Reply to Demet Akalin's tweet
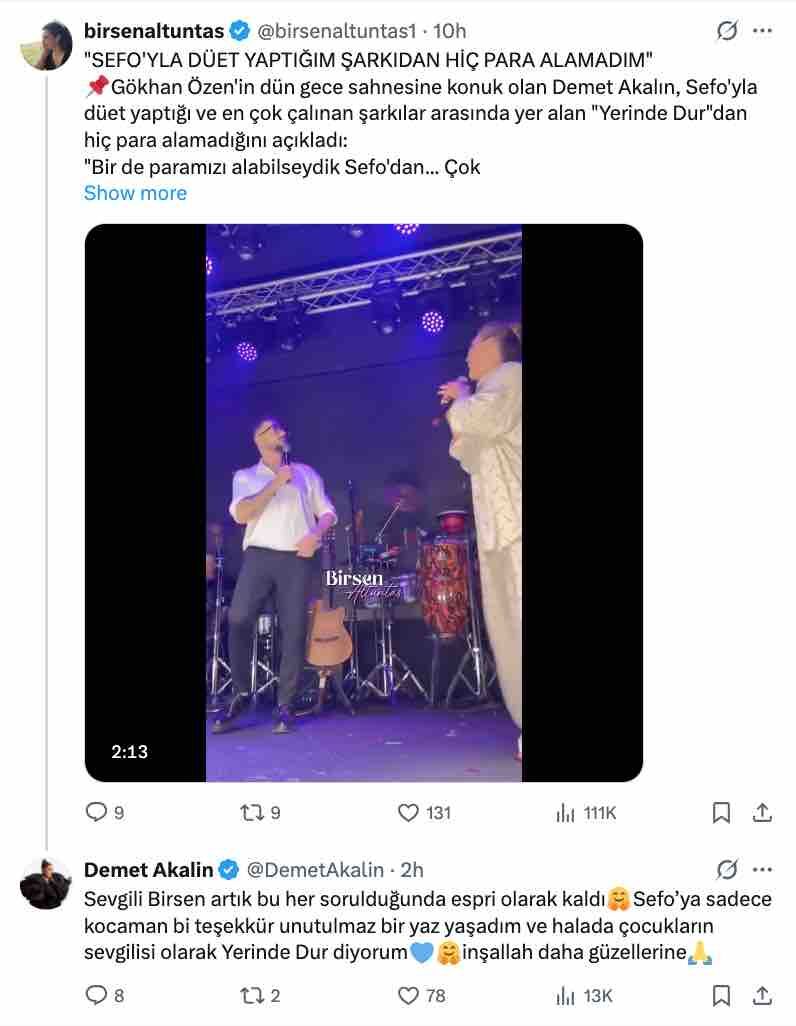Screen dimensions: 796x1026 point(96,996)
